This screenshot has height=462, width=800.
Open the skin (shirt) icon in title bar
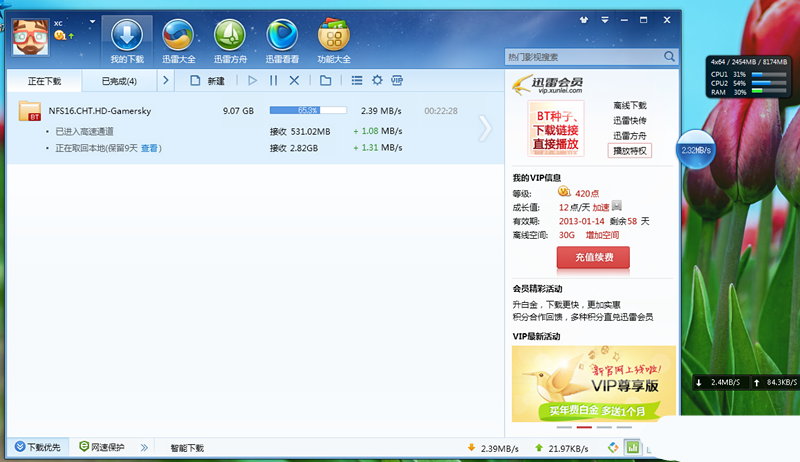pos(584,20)
